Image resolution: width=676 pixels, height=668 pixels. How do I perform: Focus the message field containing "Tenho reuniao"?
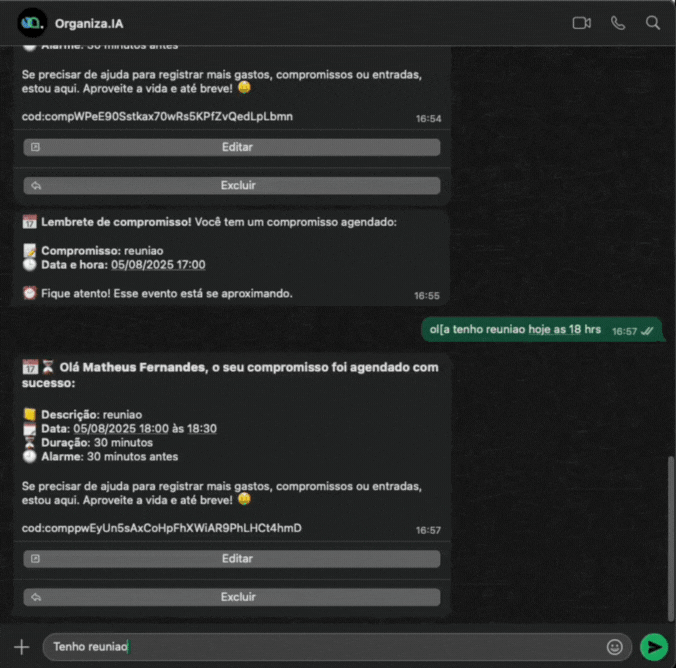[x=337, y=646]
